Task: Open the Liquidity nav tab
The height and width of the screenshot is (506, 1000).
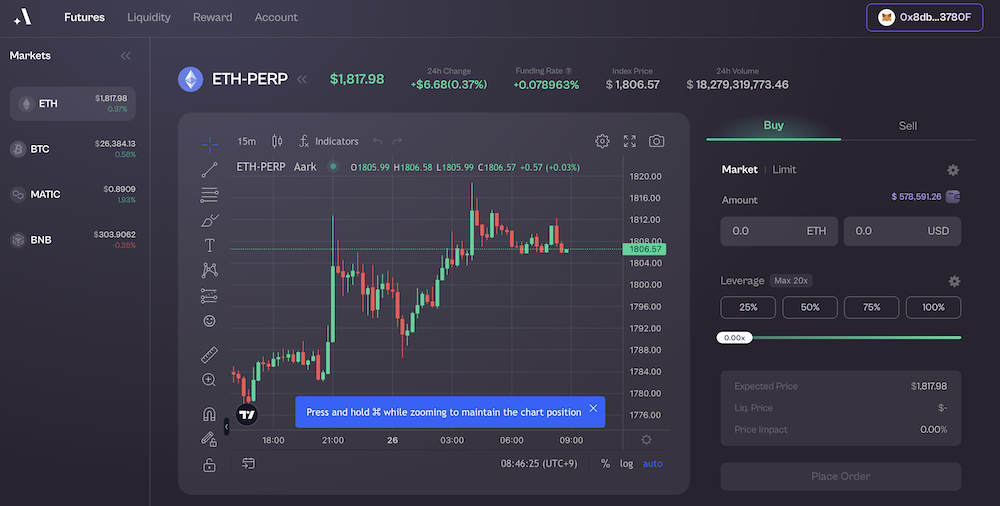Action: [149, 17]
